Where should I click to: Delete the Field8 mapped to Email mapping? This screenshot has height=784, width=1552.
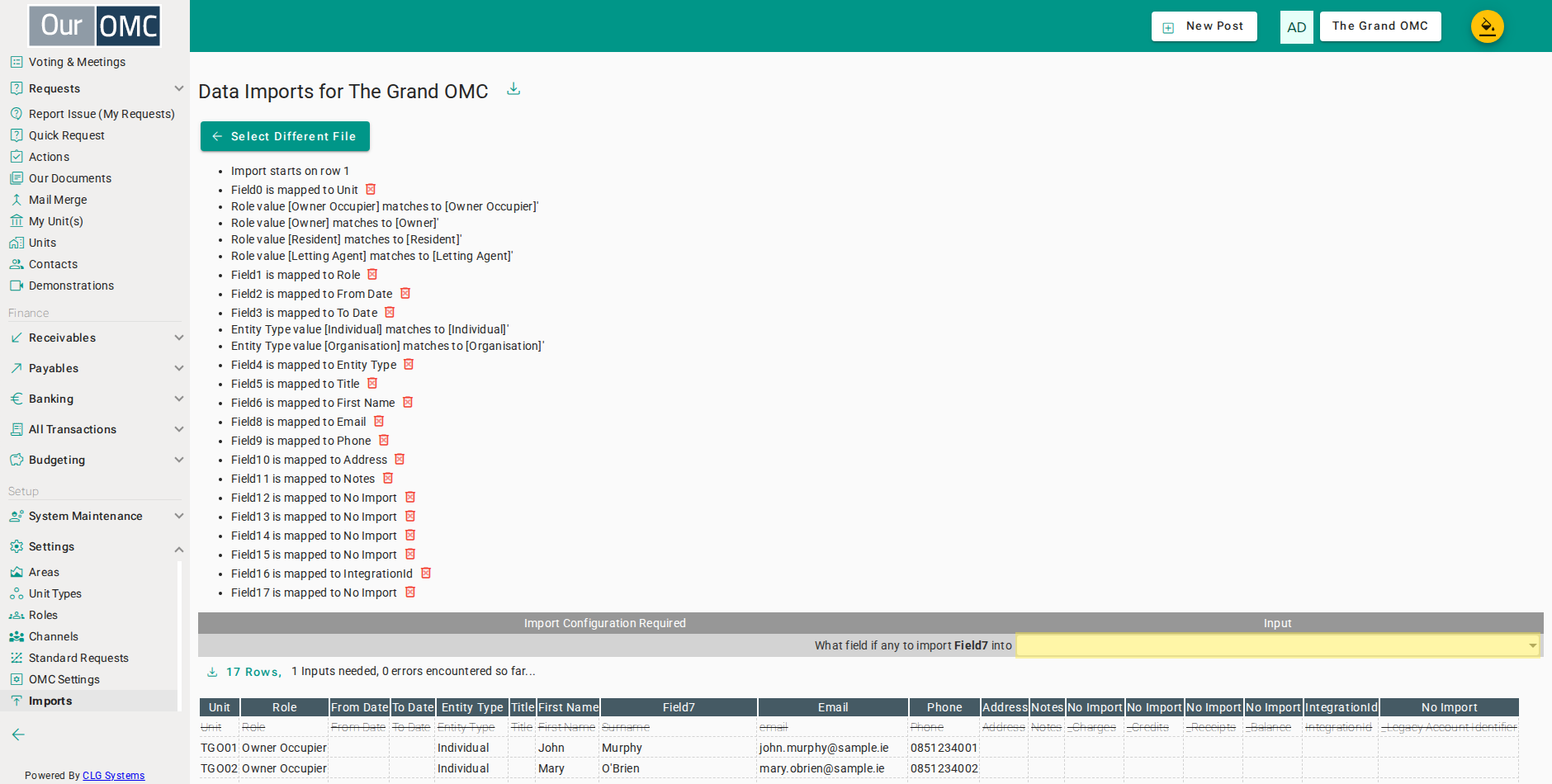[379, 422]
